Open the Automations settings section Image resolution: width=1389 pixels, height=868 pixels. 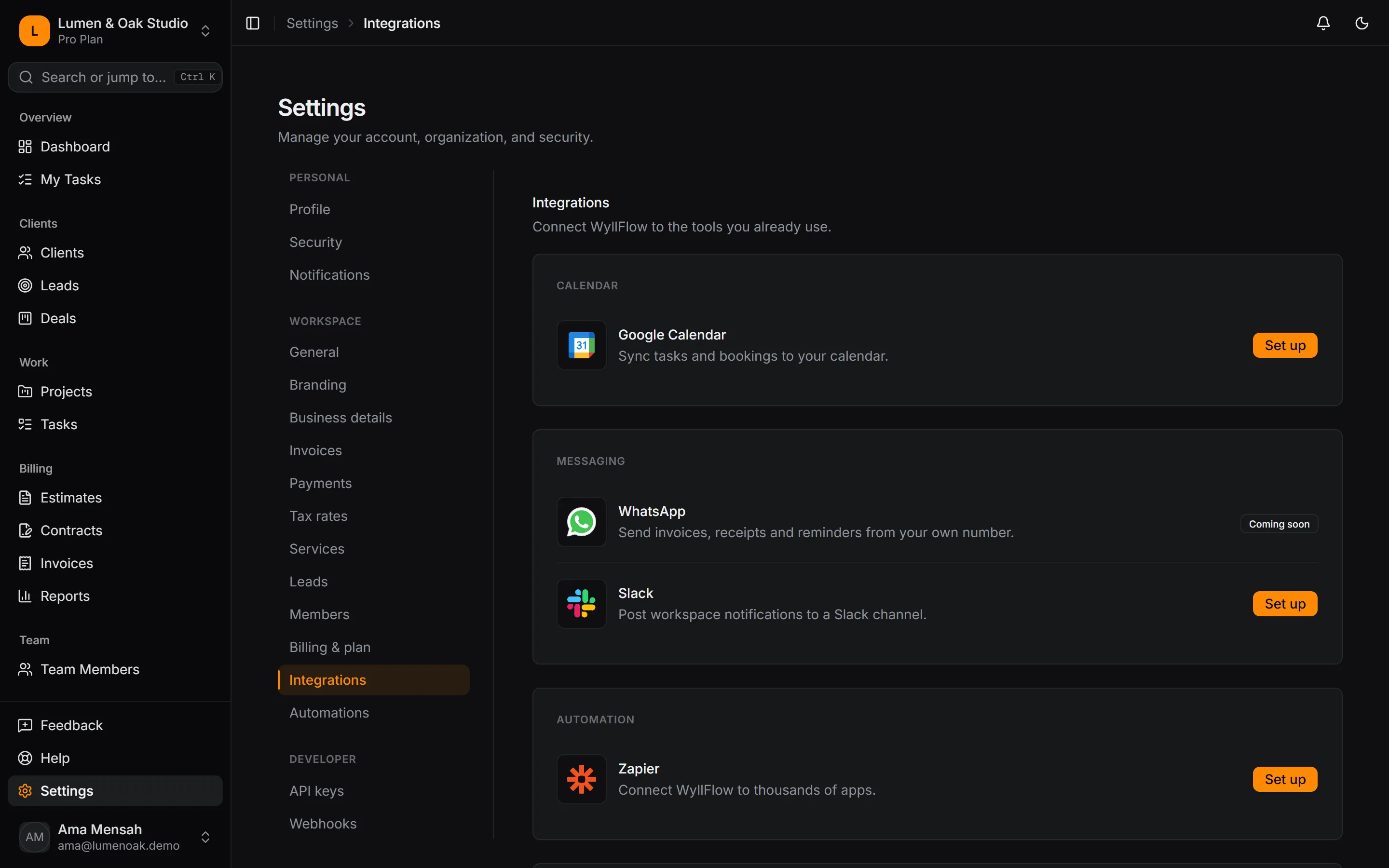[373, 712]
